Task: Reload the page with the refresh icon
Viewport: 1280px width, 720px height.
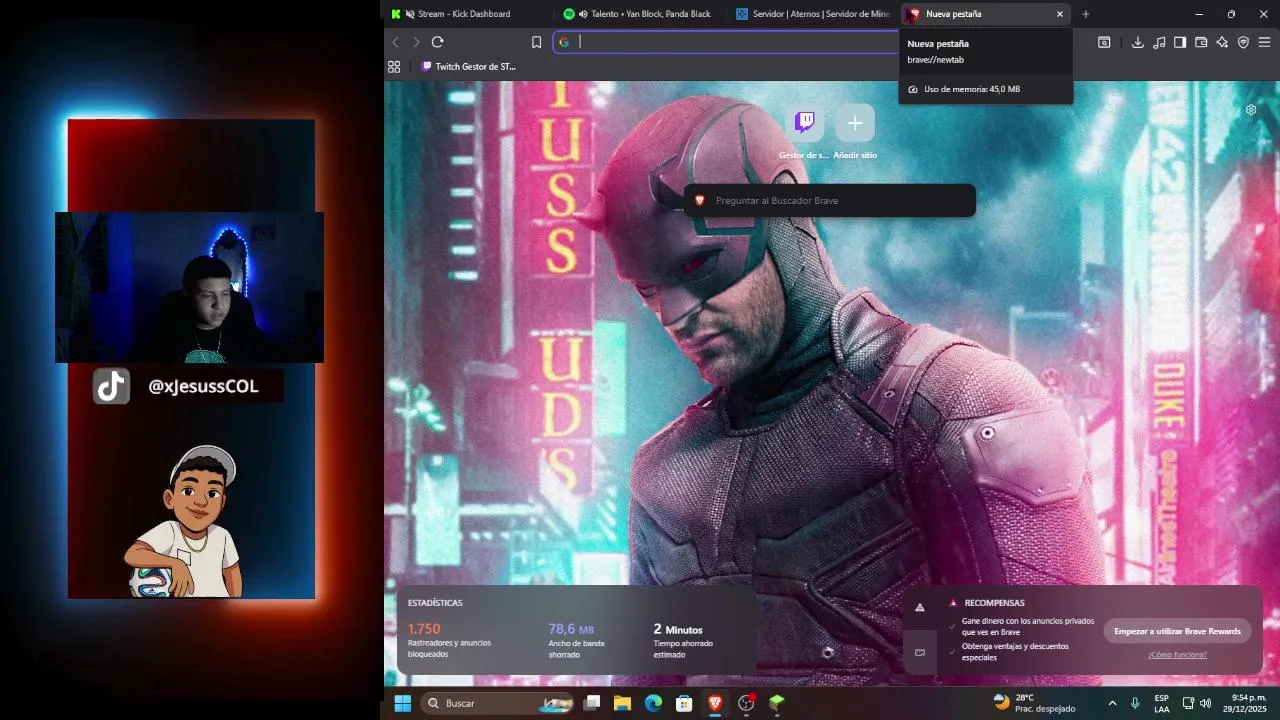Action: pos(437,42)
